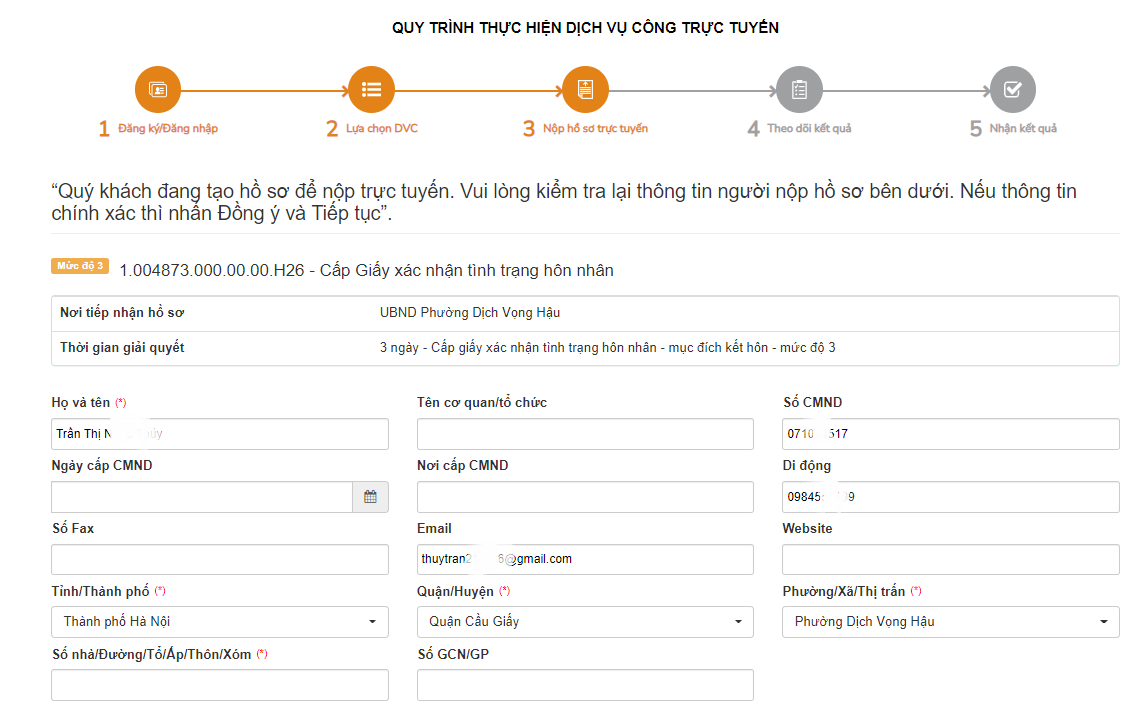The height and width of the screenshot is (713, 1146).
Task: Open the Quận/Huyện dropdown list
Action: click(x=585, y=622)
